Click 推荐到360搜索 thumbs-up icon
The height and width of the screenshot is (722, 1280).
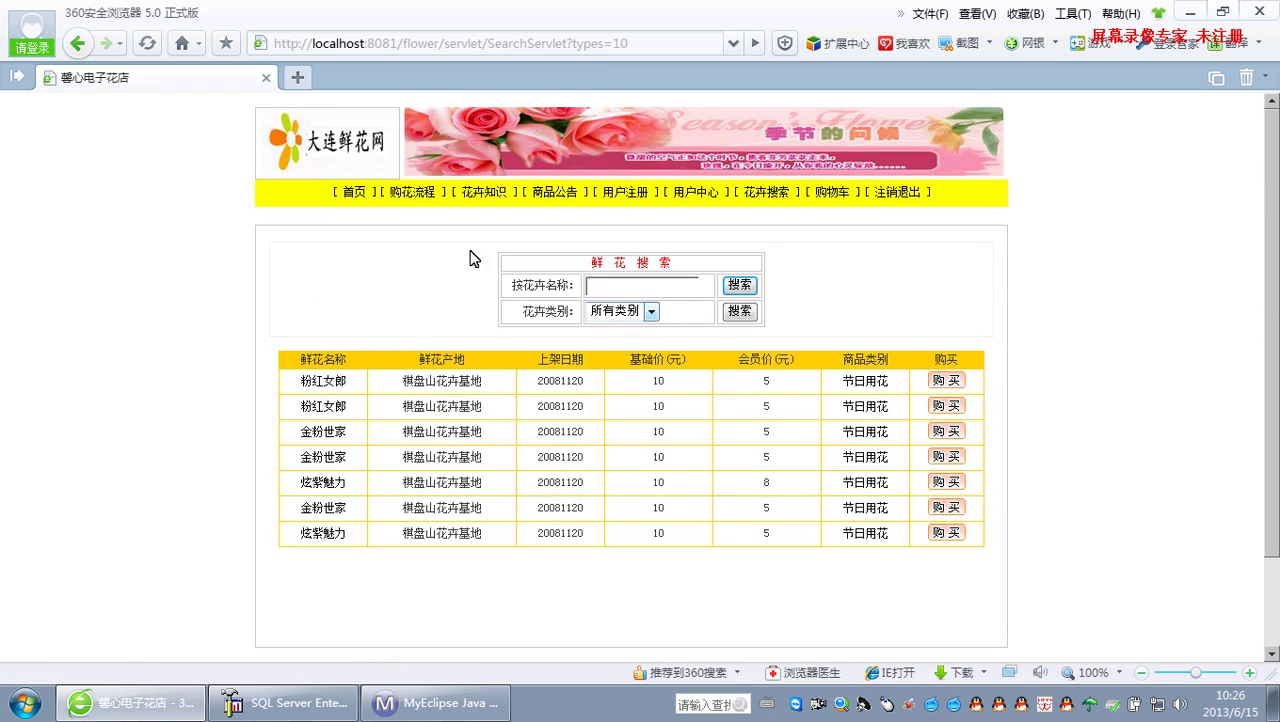click(639, 673)
